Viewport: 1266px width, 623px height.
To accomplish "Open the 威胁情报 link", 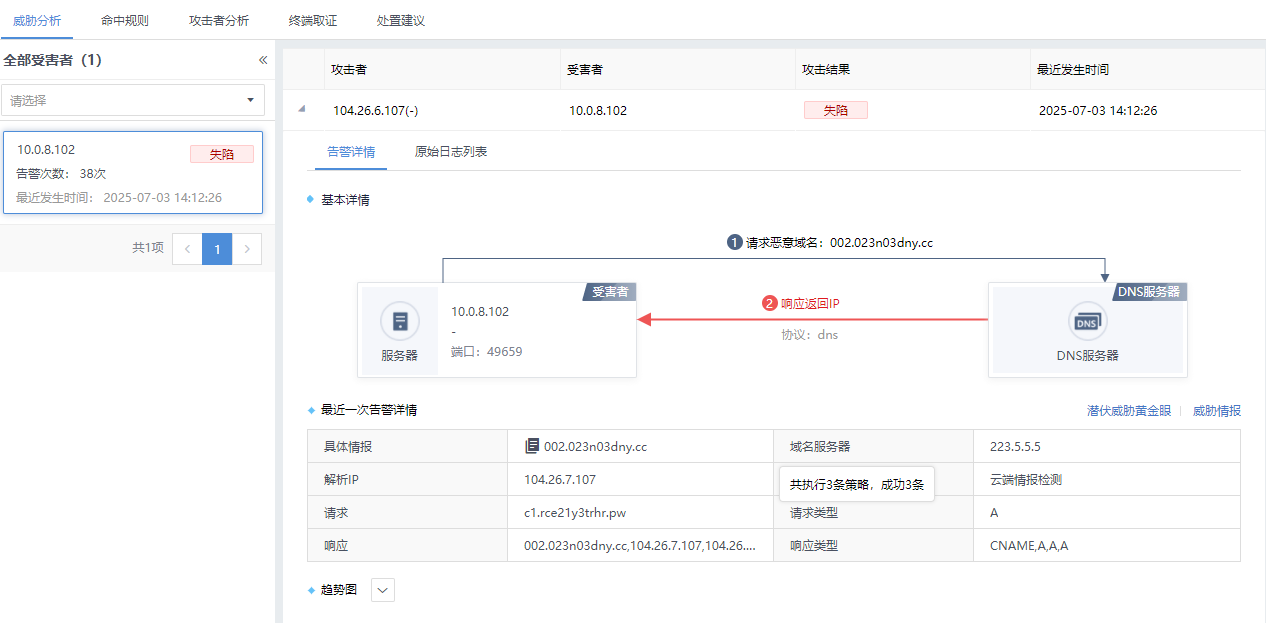I will pyautogui.click(x=1216, y=410).
